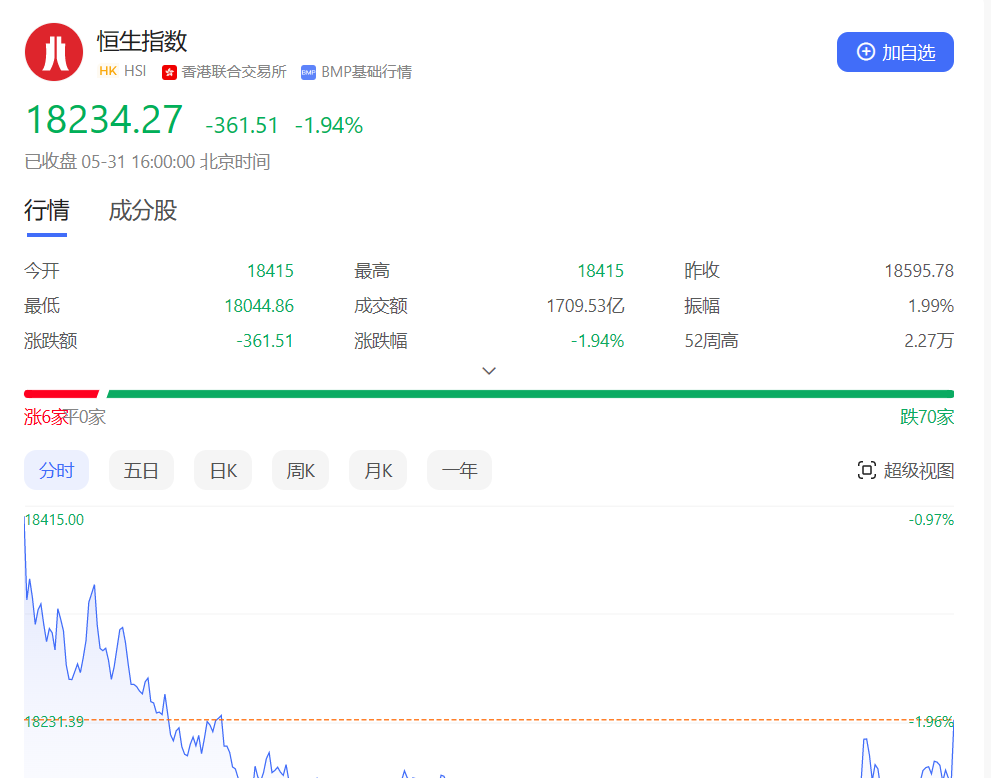Switch to the 行情 tab
The height and width of the screenshot is (778, 991).
point(47,210)
